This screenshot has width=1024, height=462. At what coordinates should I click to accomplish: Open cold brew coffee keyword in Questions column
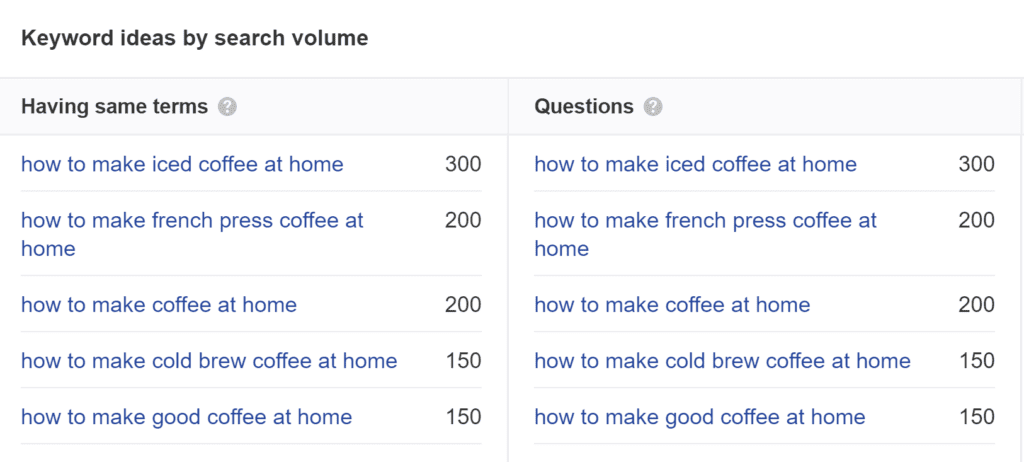[x=722, y=361]
